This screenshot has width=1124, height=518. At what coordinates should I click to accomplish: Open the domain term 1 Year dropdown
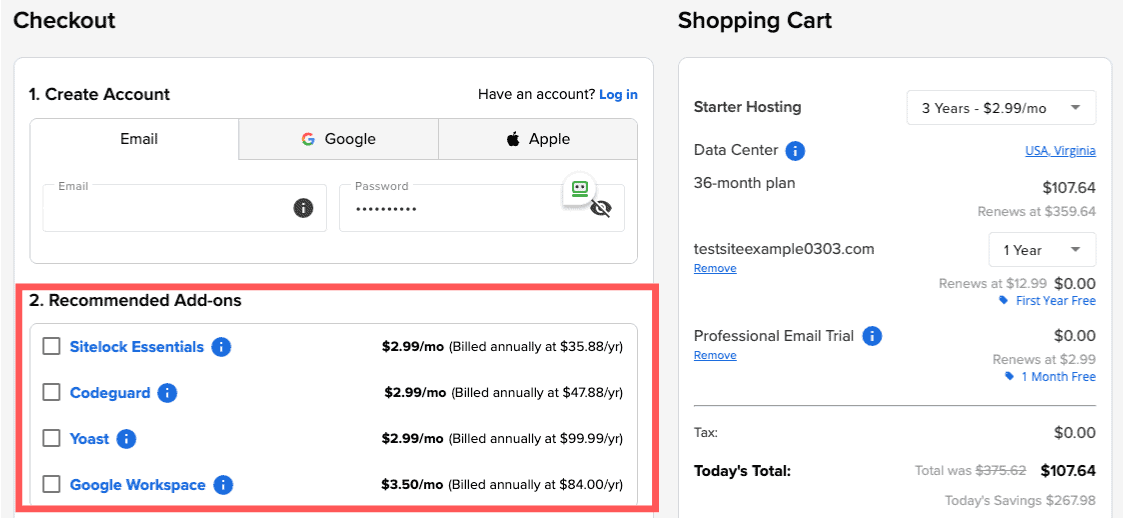tap(1042, 250)
